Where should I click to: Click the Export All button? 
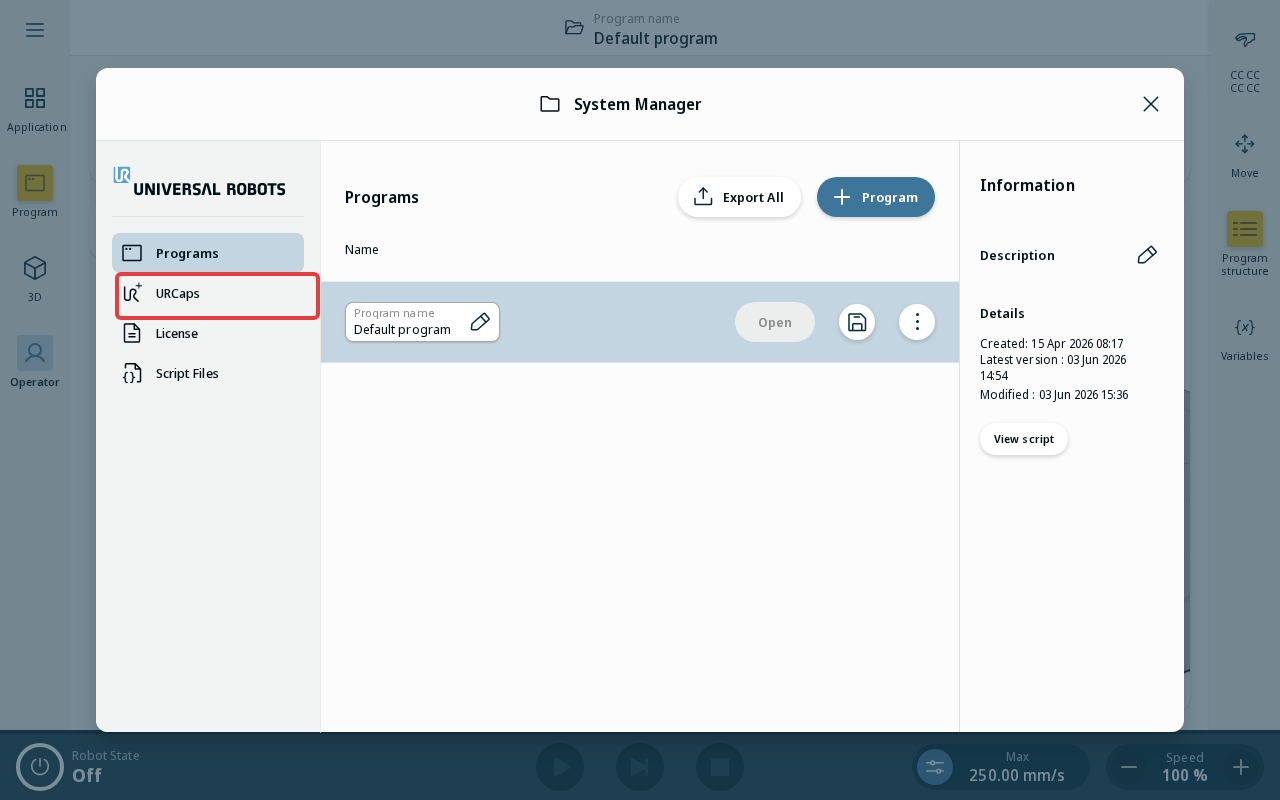[739, 197]
